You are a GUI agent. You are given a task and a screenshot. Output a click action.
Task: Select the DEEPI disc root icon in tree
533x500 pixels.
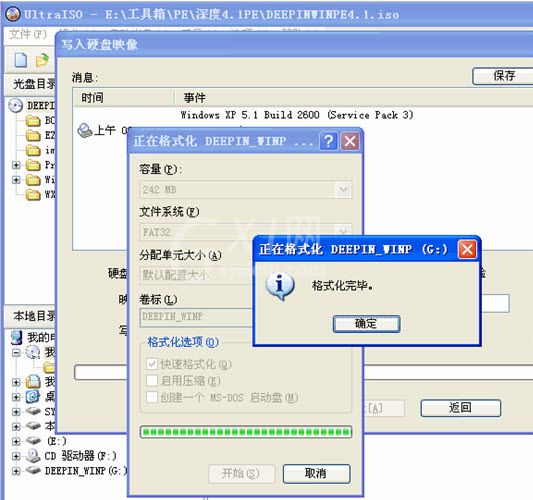click(x=16, y=106)
